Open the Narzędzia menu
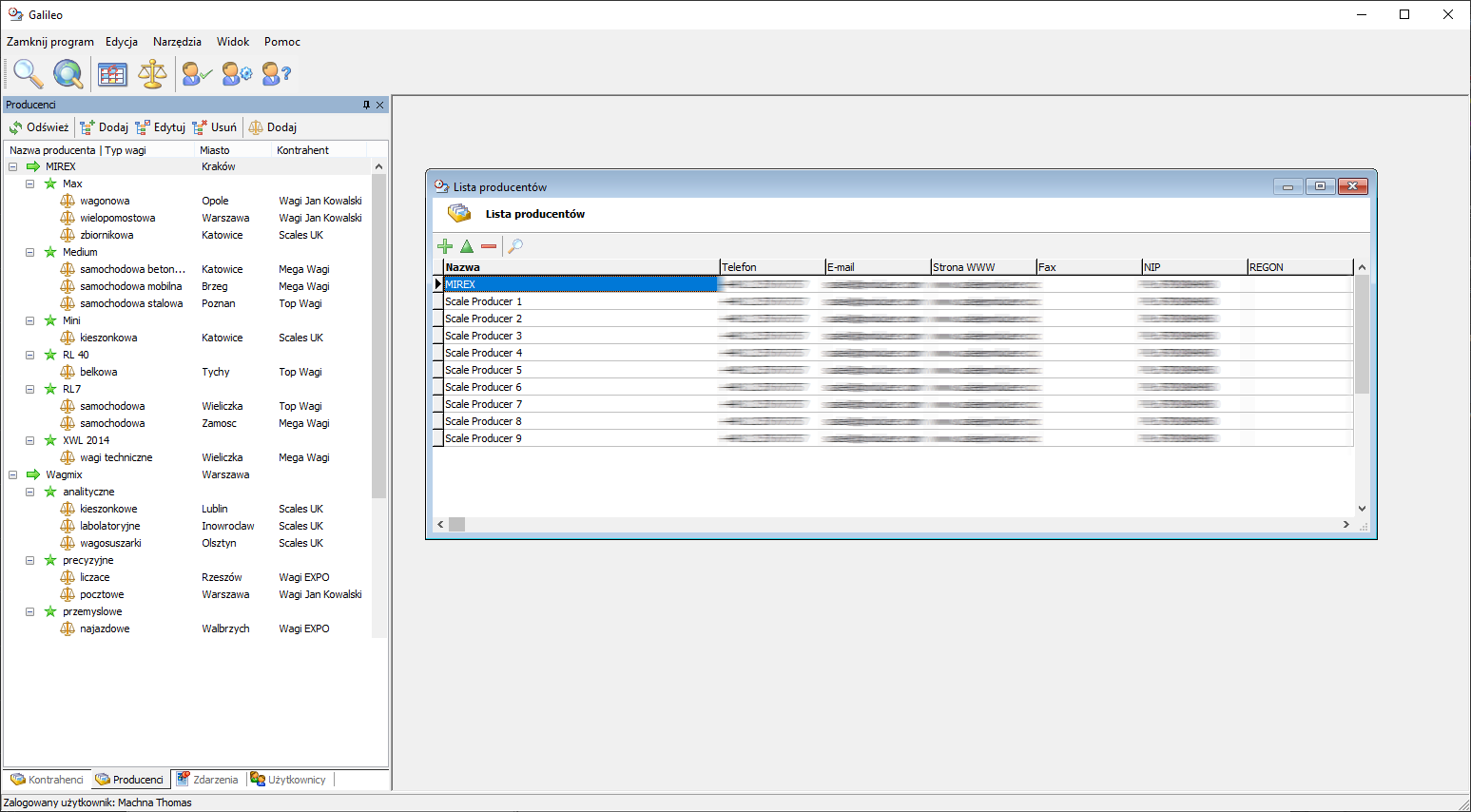1471x812 pixels. (x=177, y=42)
